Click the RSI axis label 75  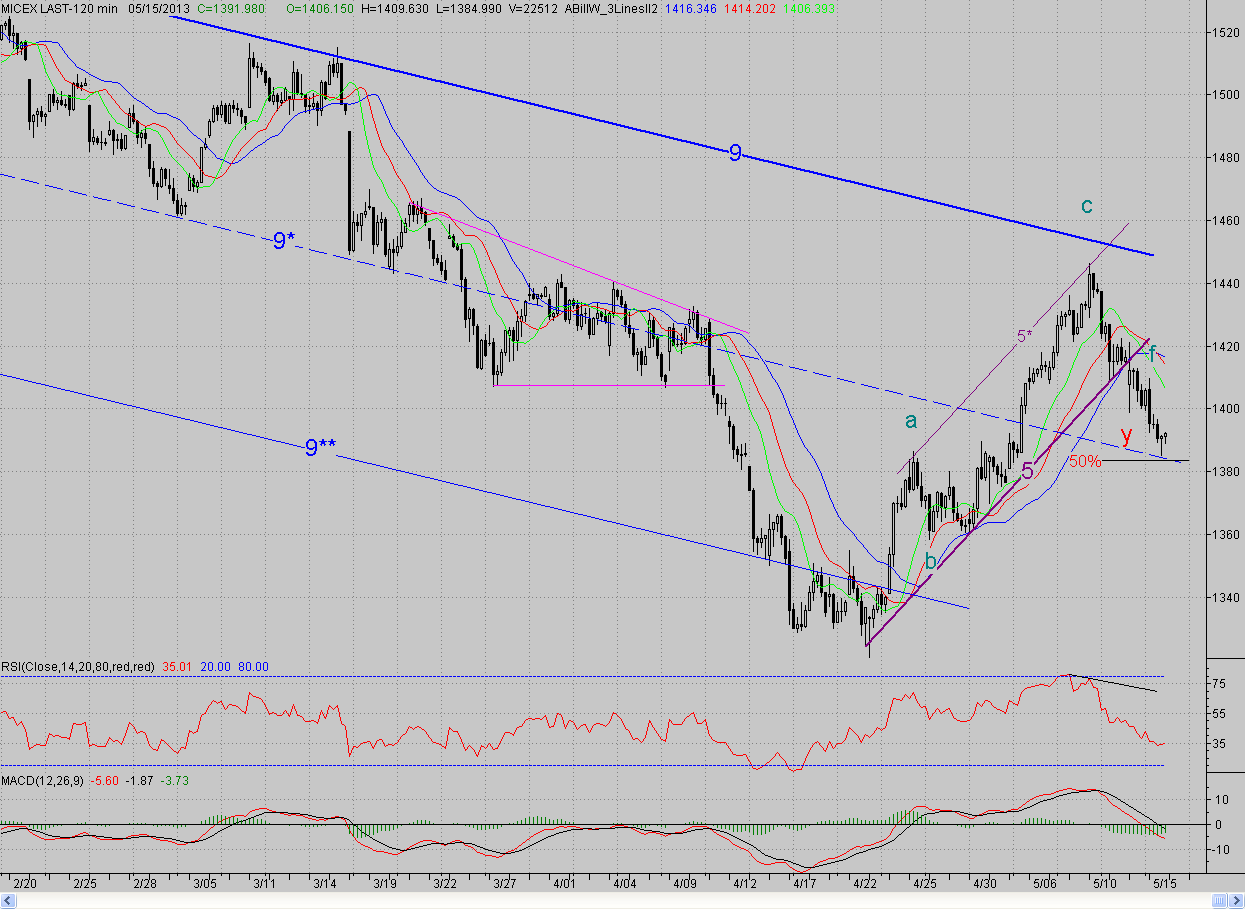pos(1219,684)
